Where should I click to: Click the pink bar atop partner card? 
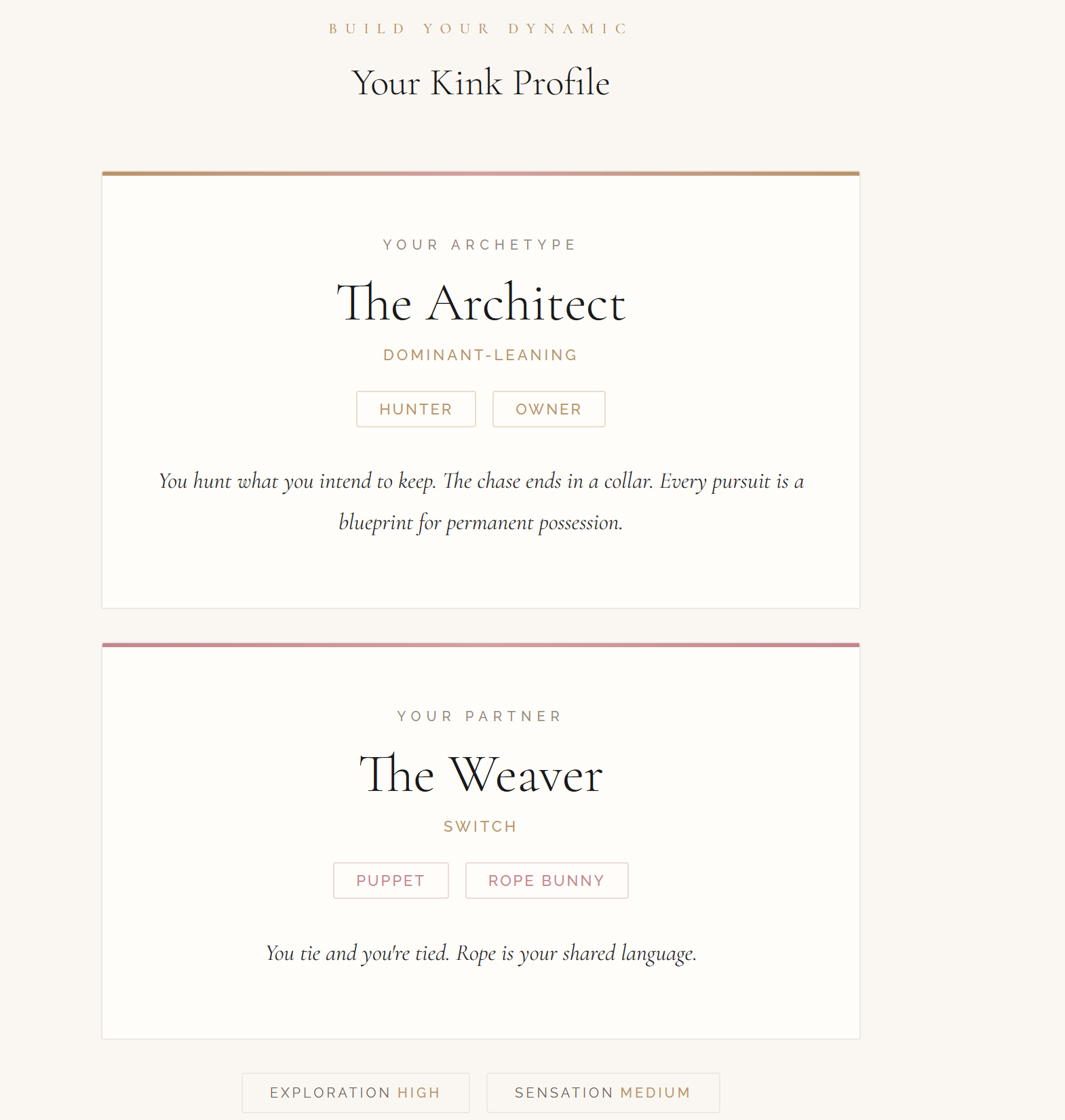pyautogui.click(x=480, y=645)
